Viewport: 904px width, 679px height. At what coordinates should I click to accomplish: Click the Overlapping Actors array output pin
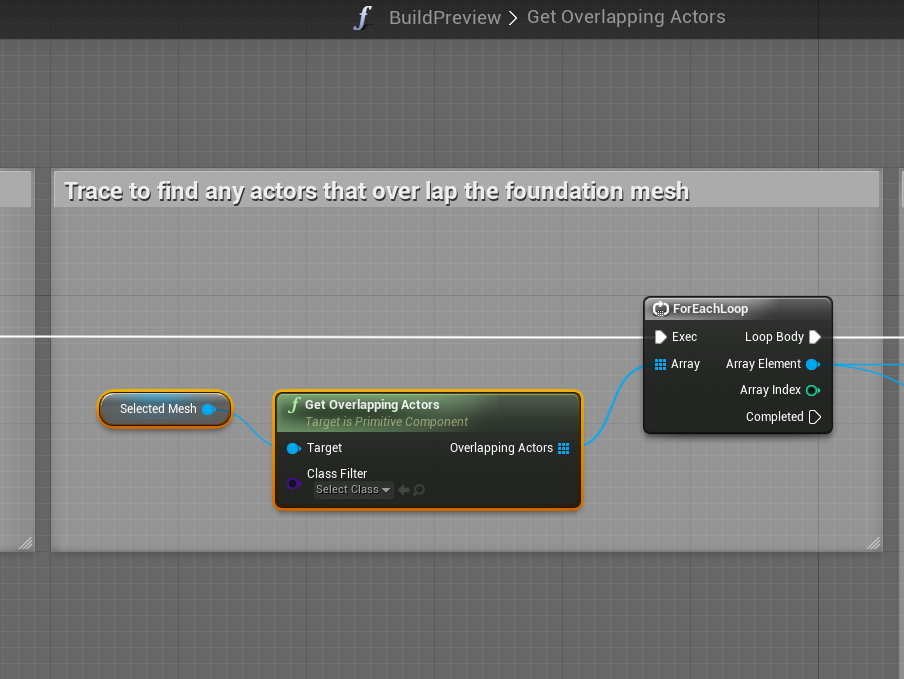[x=564, y=448]
